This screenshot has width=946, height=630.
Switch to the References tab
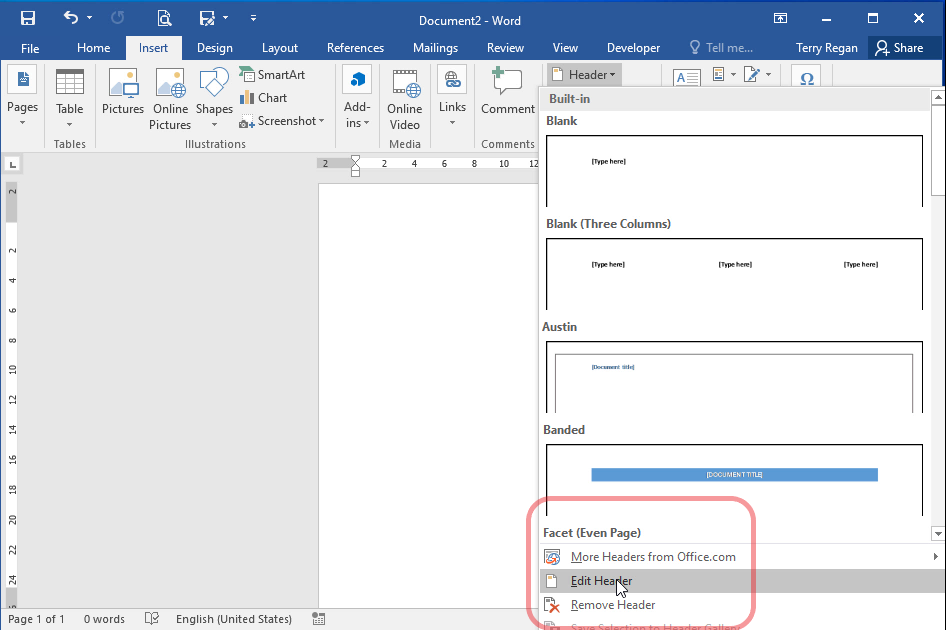click(x=355, y=48)
